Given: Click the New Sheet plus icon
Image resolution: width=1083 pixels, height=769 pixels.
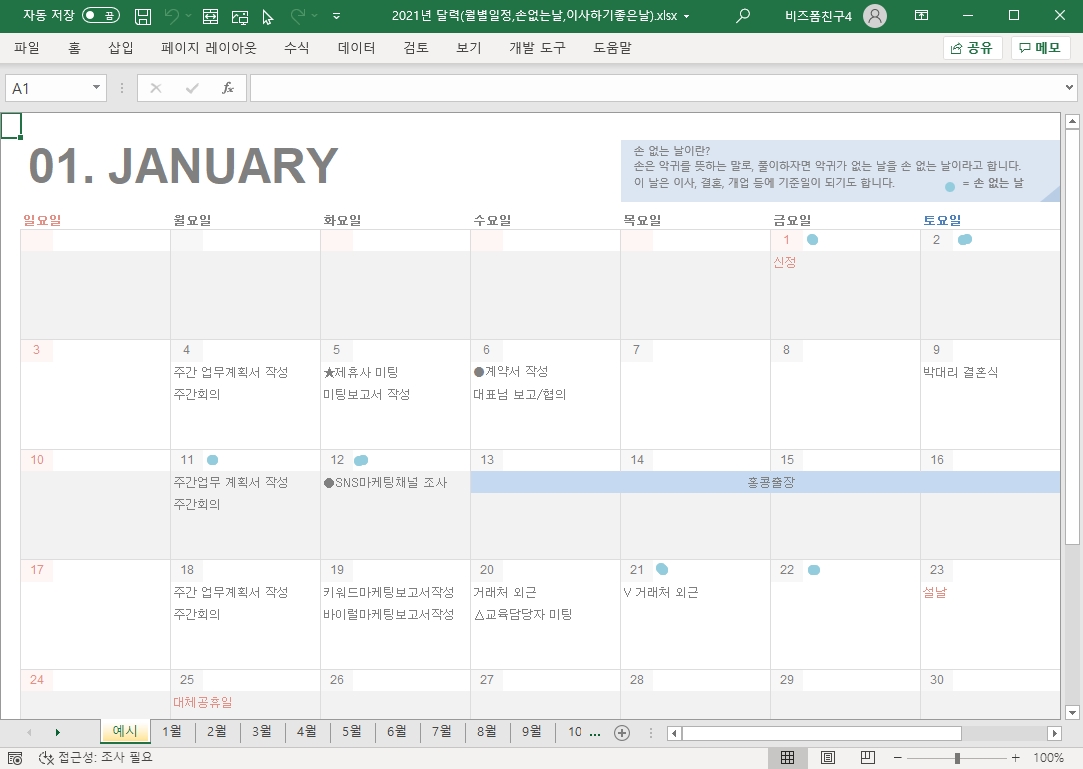Looking at the screenshot, I should [622, 733].
